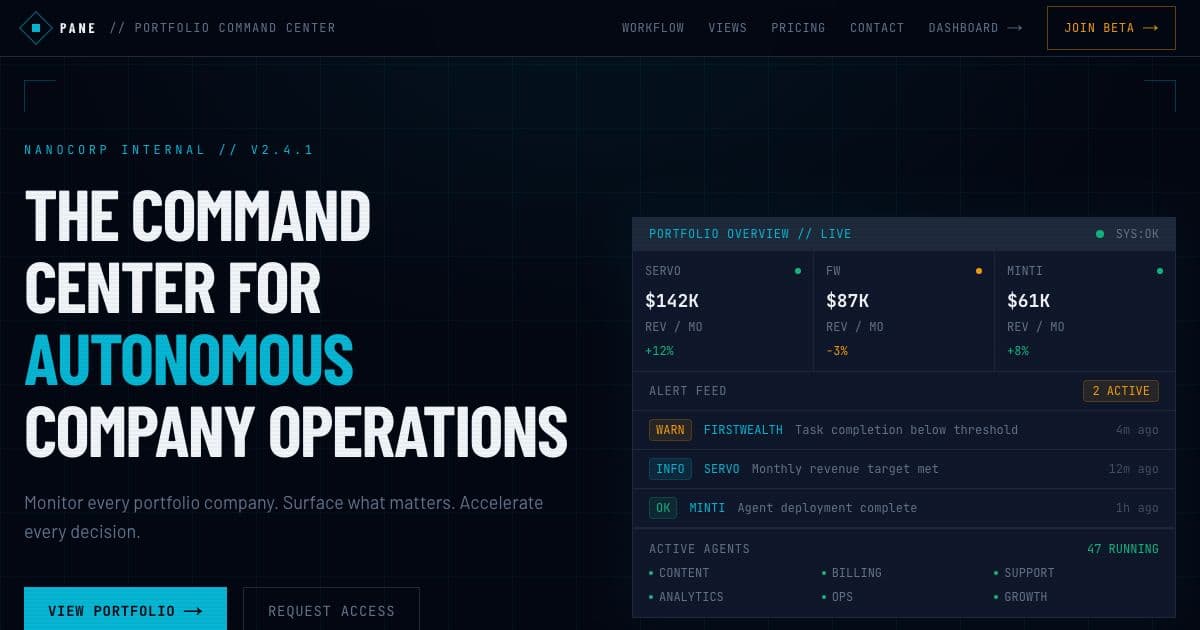1200x630 pixels.
Task: Select the SERVO name in alert feed
Action: [722, 469]
